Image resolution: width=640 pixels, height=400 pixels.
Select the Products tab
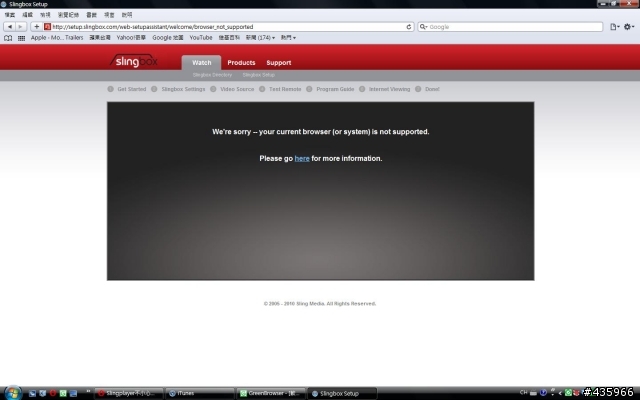pos(241,63)
